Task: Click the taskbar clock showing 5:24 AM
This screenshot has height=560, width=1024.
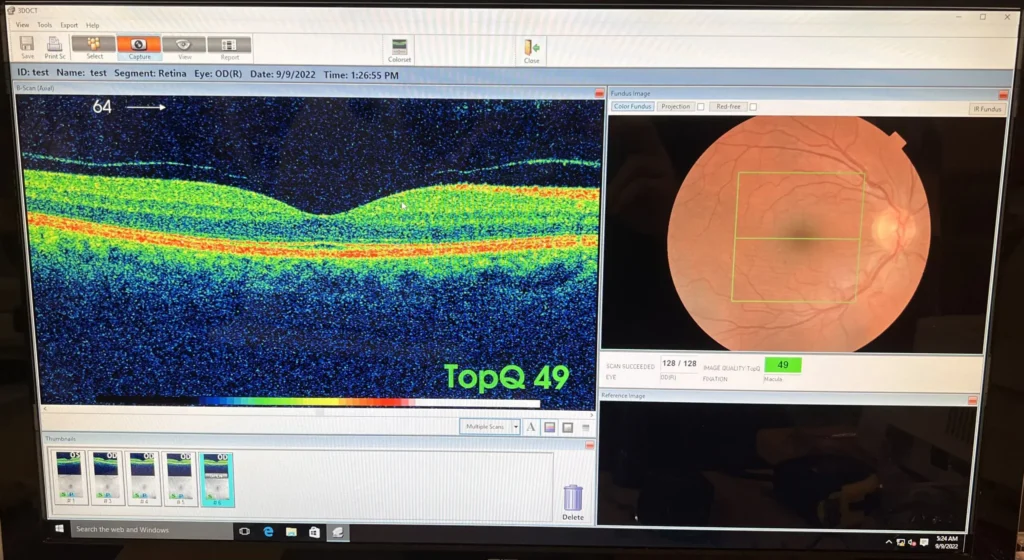Action: coord(946,542)
